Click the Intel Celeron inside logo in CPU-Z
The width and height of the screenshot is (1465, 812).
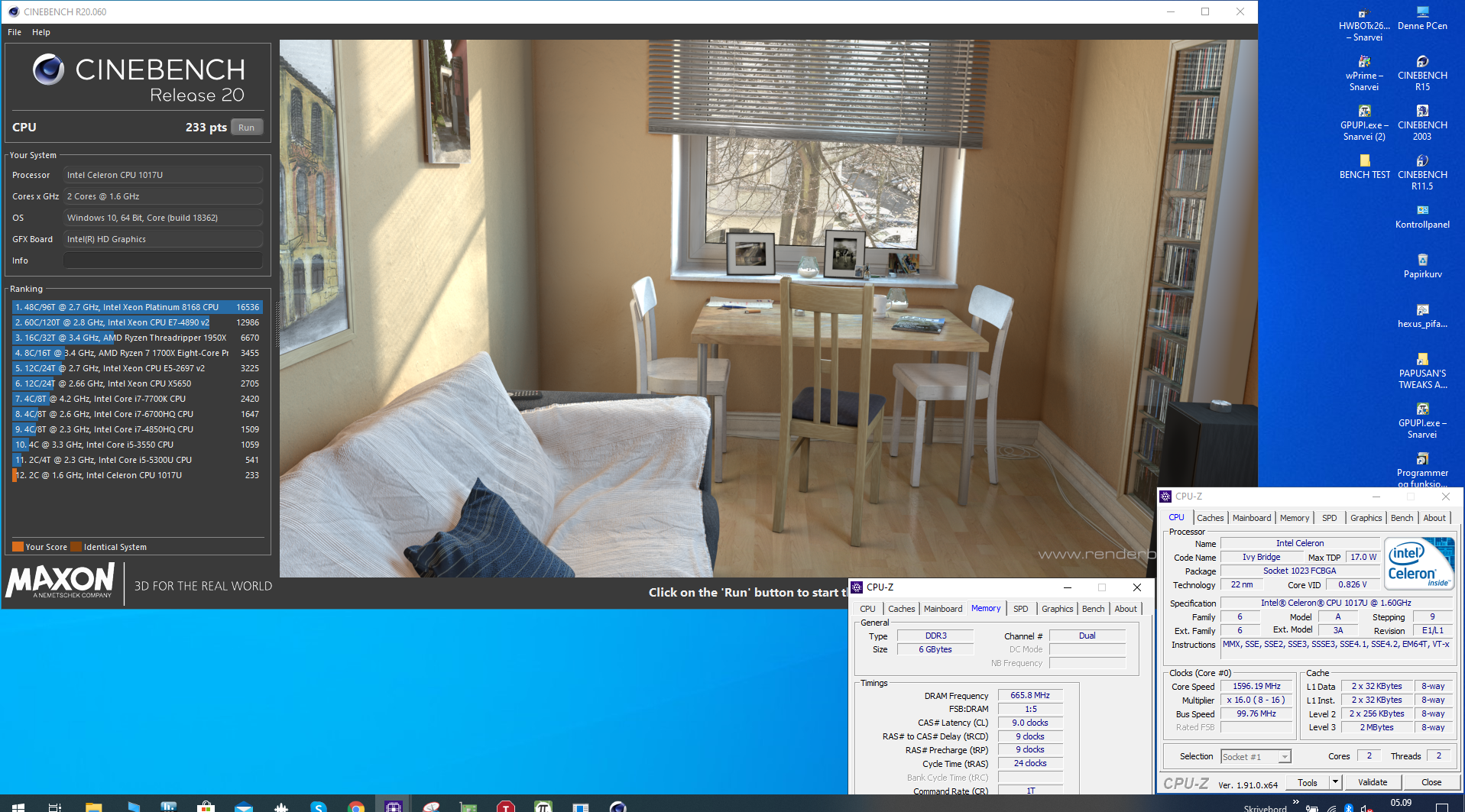pyautogui.click(x=1419, y=564)
